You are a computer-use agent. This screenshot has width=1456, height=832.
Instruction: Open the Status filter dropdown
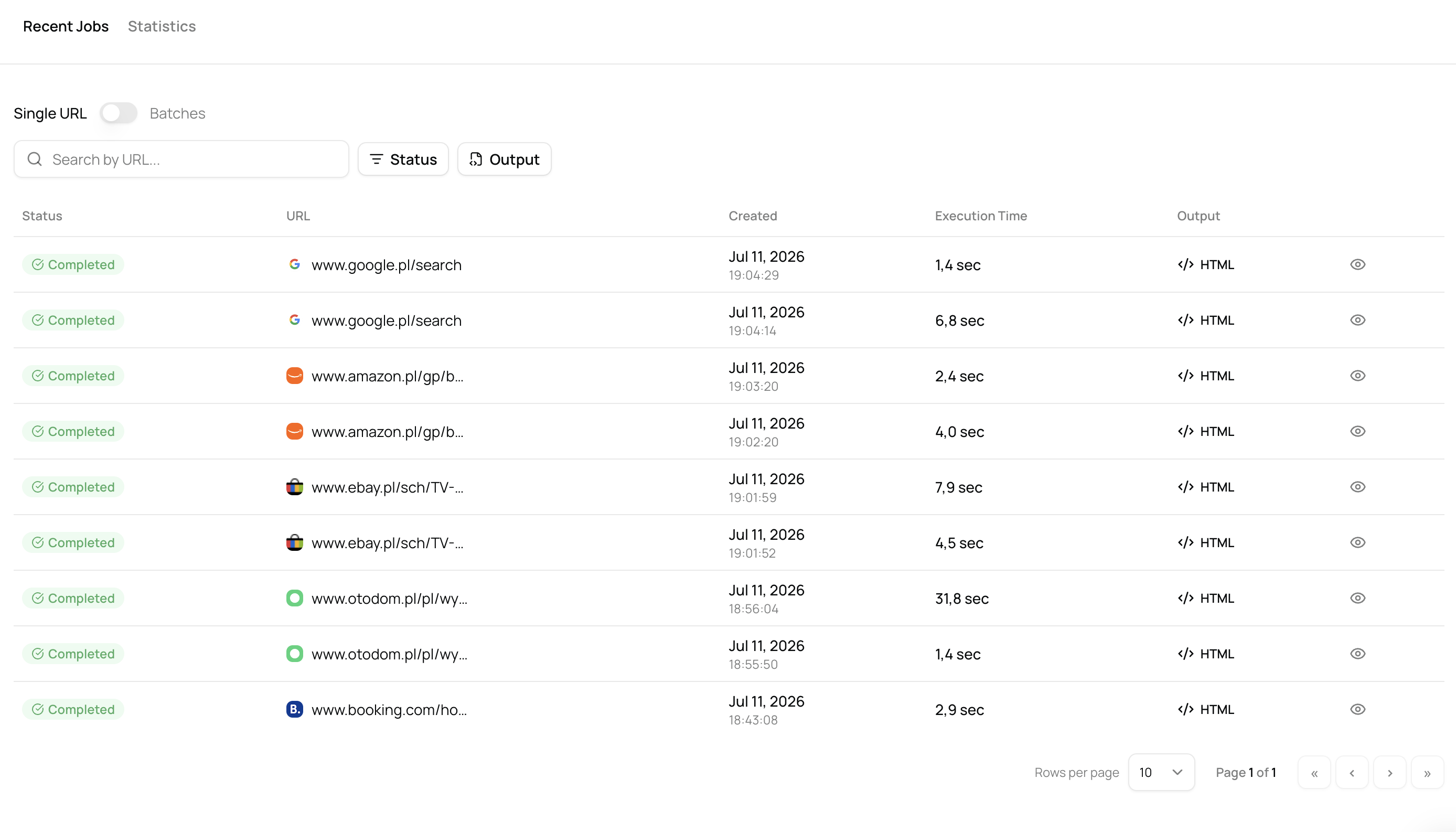click(x=403, y=159)
